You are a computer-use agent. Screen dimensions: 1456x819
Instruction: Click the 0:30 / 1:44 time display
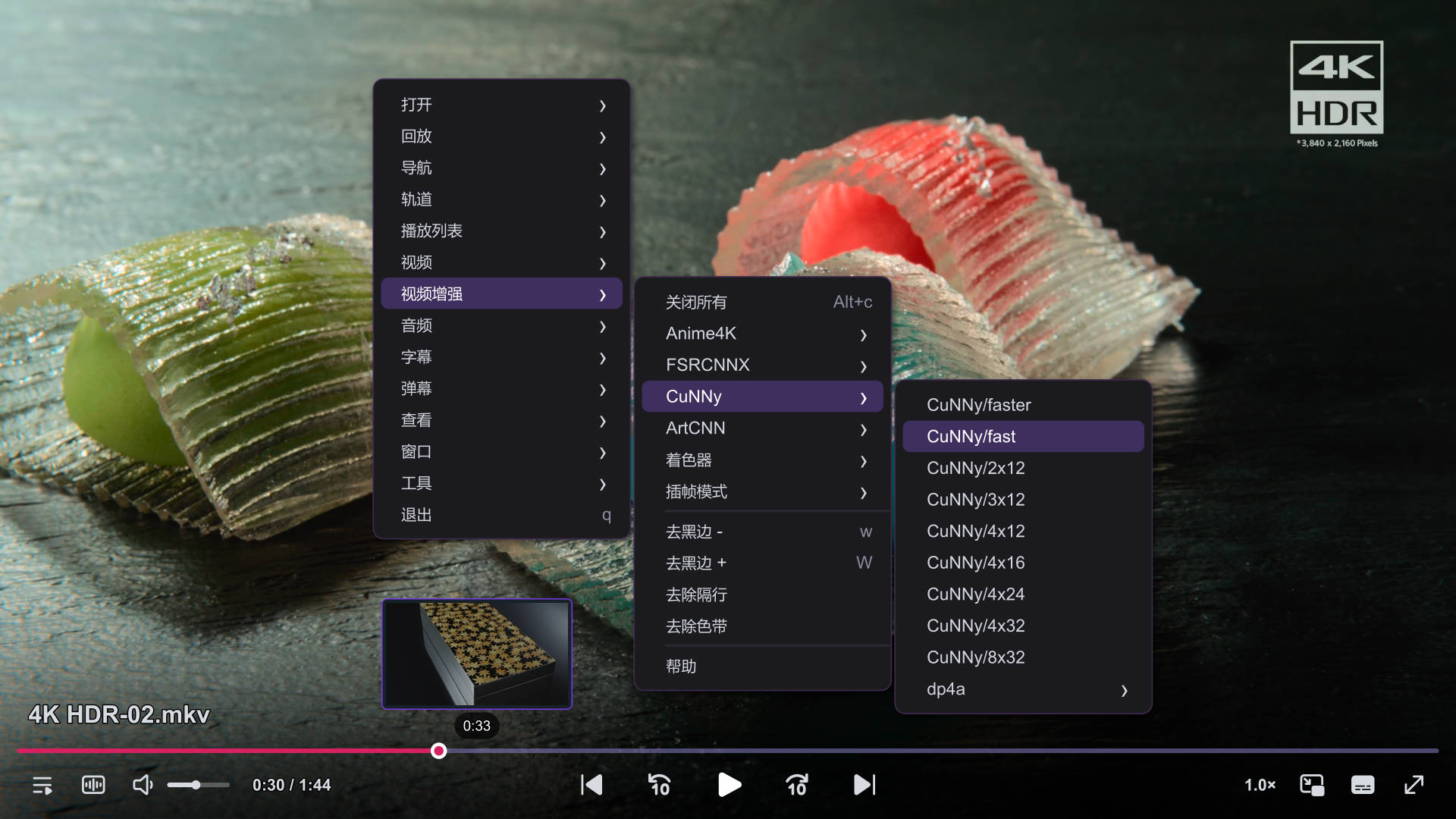(x=292, y=785)
